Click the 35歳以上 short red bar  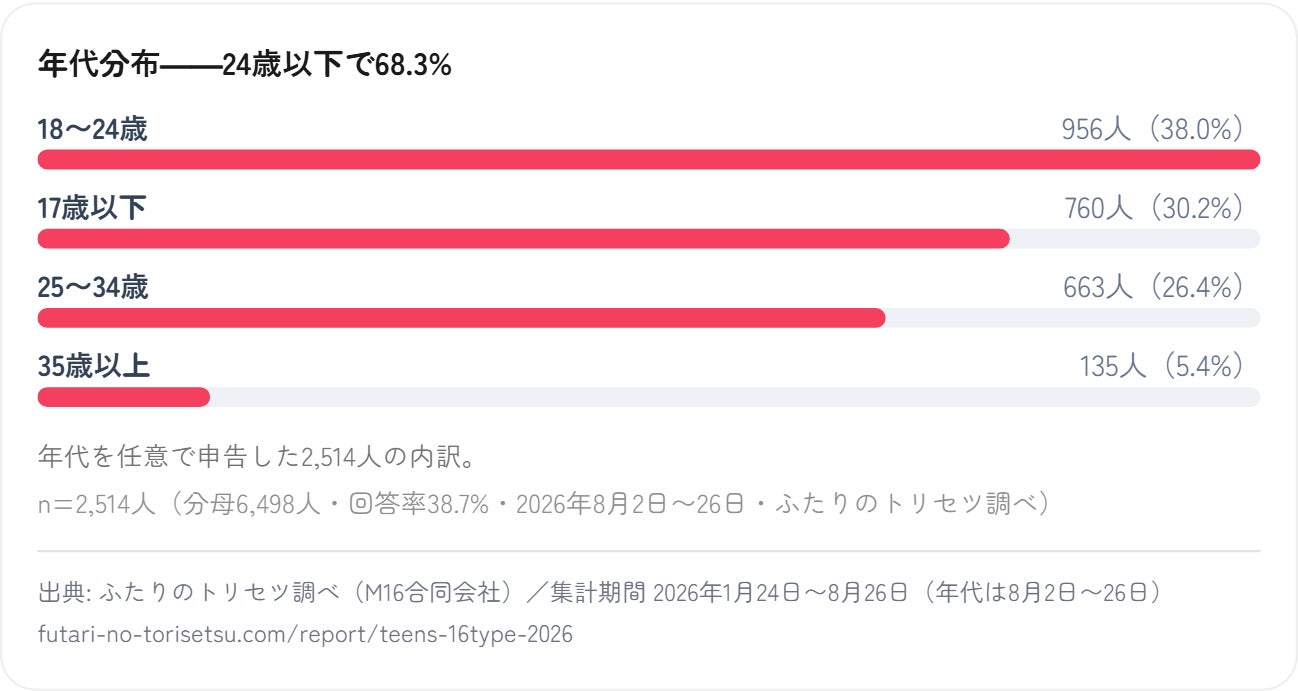[x=124, y=397]
